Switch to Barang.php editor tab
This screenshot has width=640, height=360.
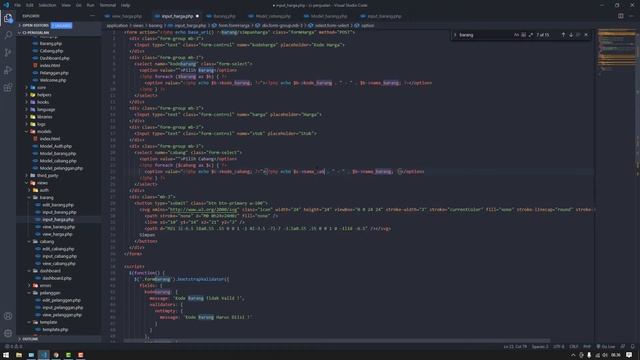point(224,16)
